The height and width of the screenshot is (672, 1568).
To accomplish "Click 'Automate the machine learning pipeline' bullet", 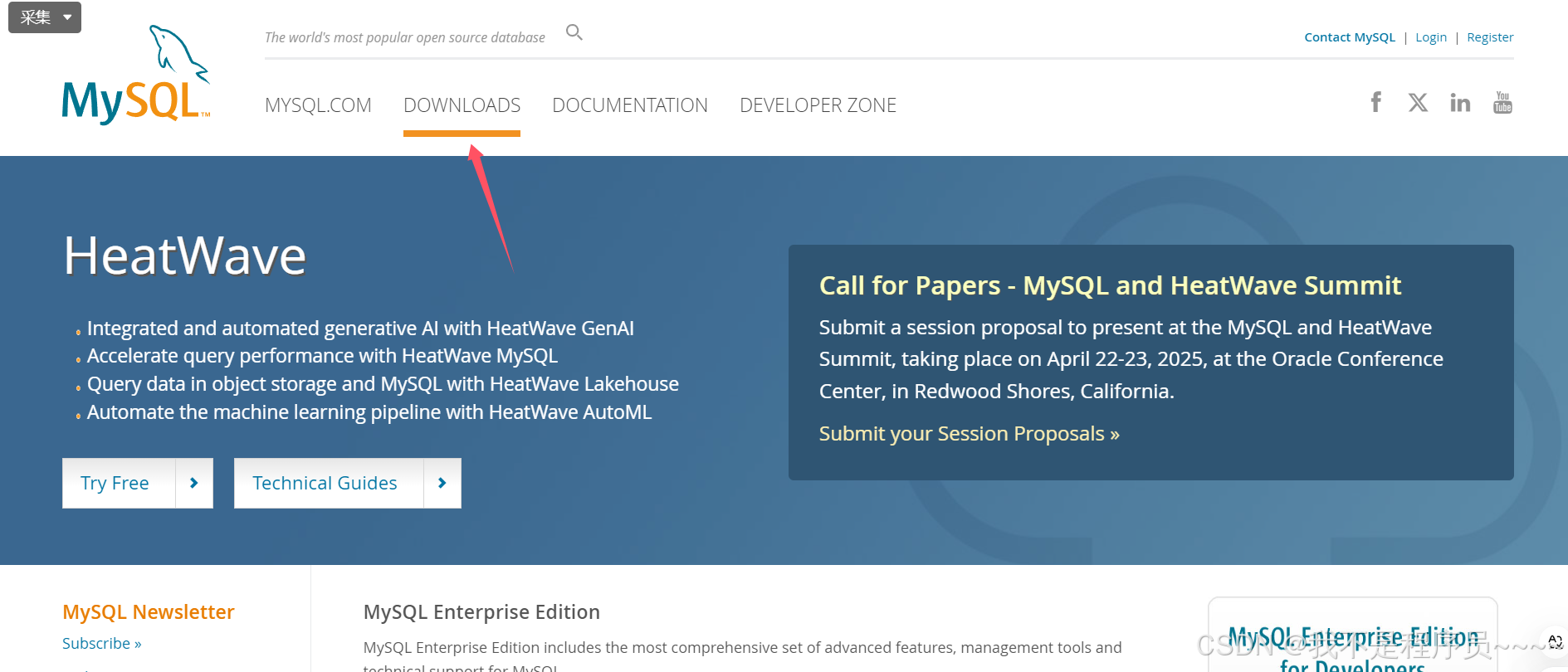I will (369, 412).
